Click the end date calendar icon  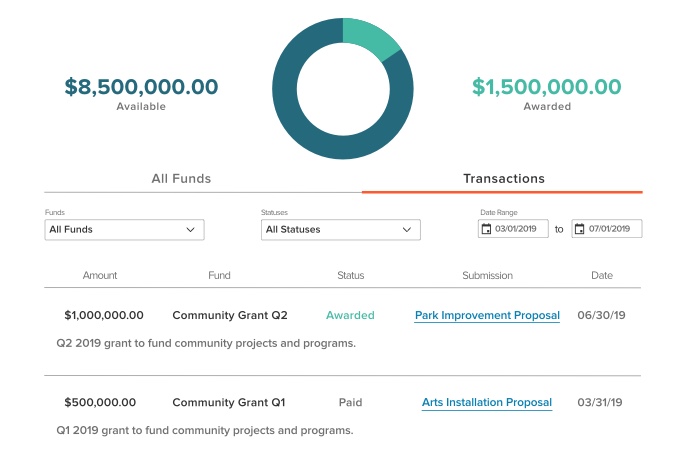[x=579, y=229]
